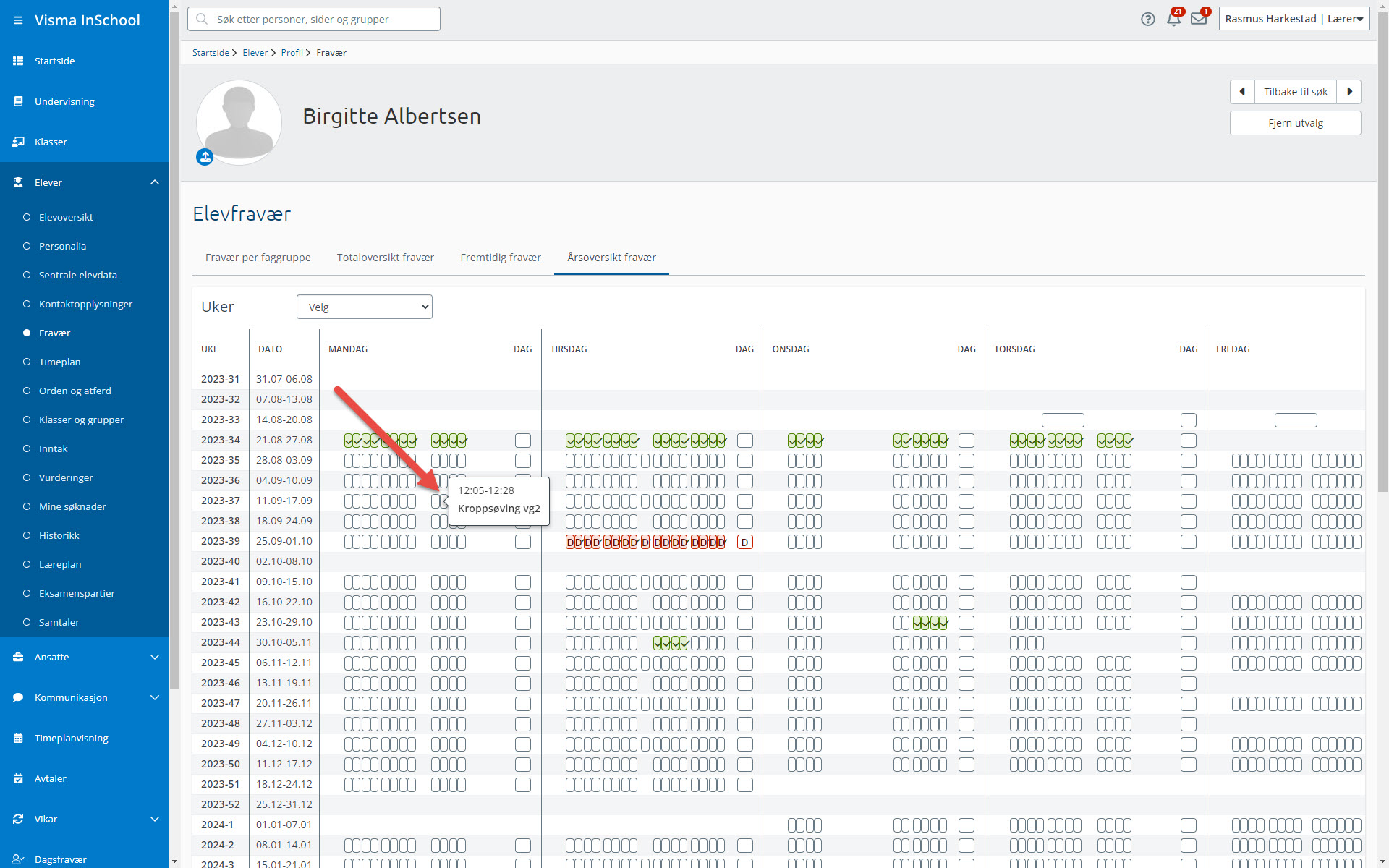
Task: Click date range 21.08-27.08 in DATO column
Action: point(284,440)
